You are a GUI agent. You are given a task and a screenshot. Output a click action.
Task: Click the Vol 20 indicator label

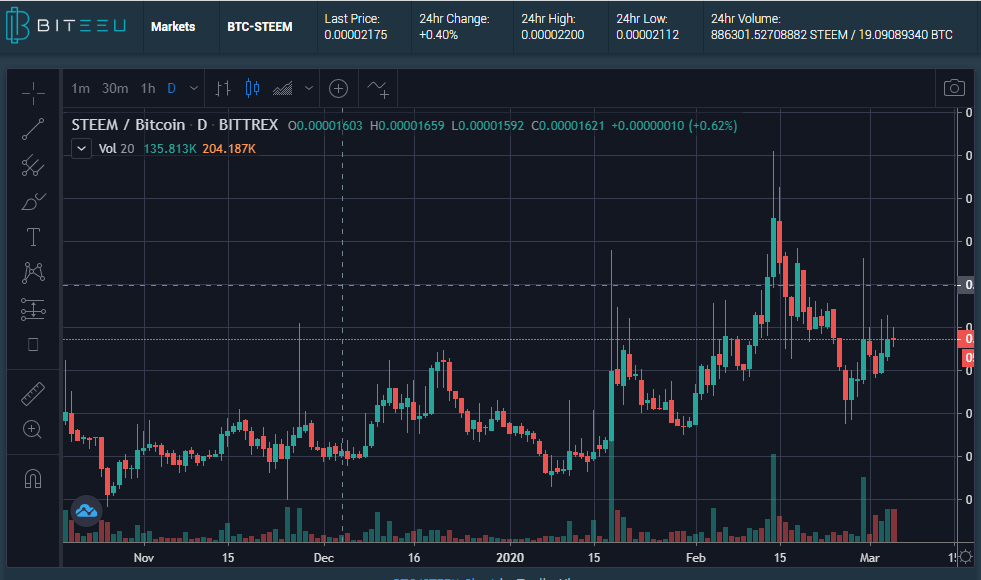116,149
